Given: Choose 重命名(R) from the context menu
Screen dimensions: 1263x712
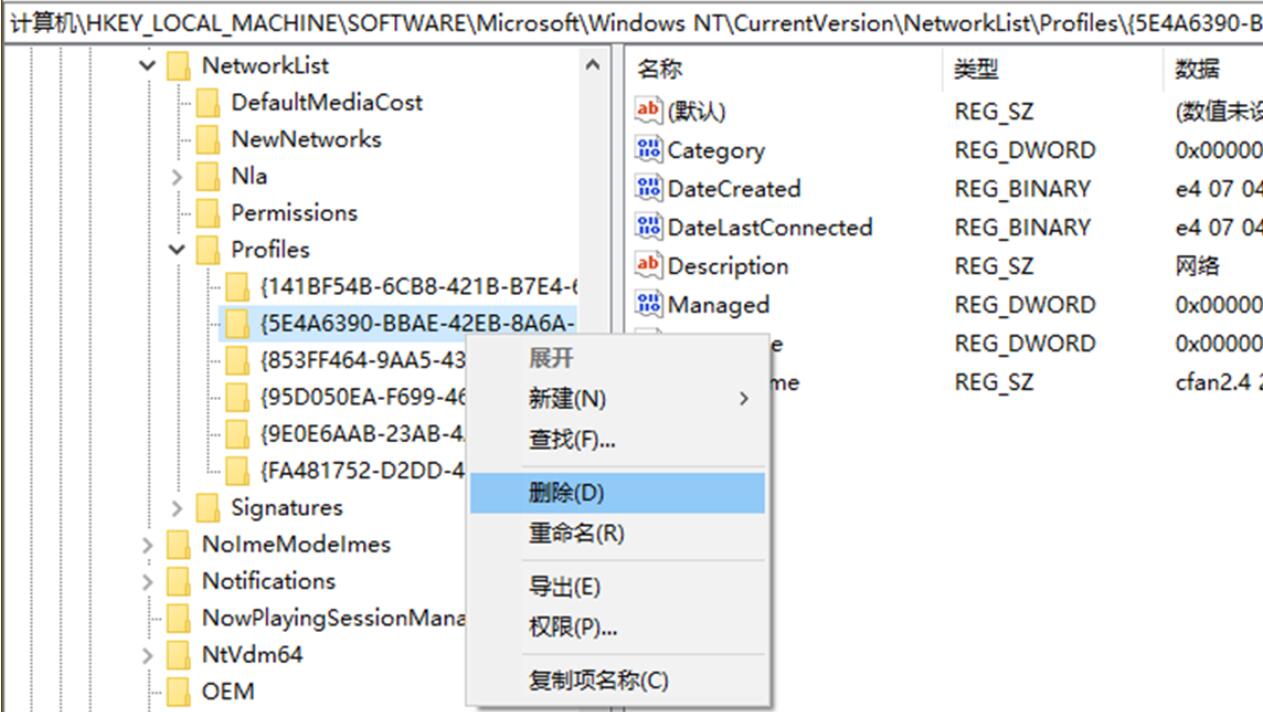Looking at the screenshot, I should tap(576, 533).
